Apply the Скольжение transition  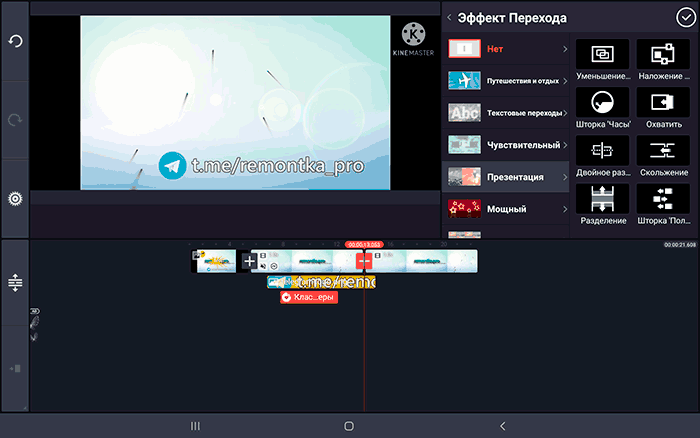[x=663, y=156]
